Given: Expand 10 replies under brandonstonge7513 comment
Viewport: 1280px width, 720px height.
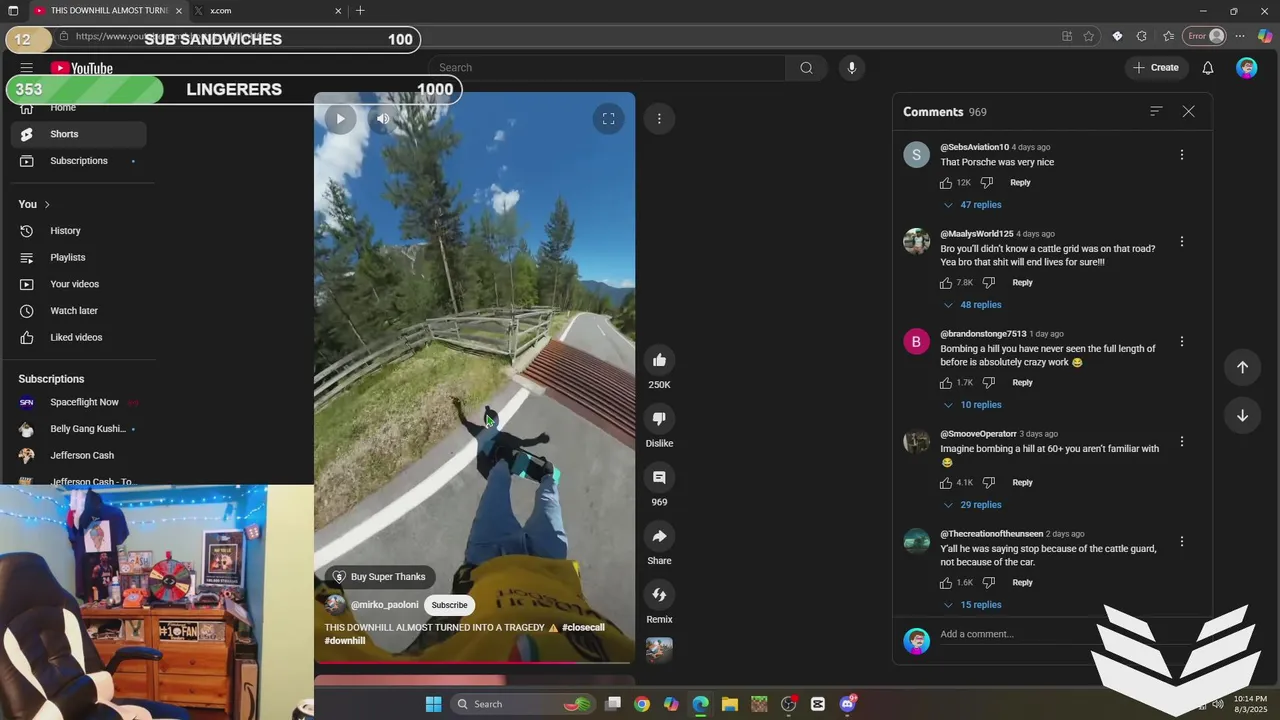Looking at the screenshot, I should coord(972,405).
